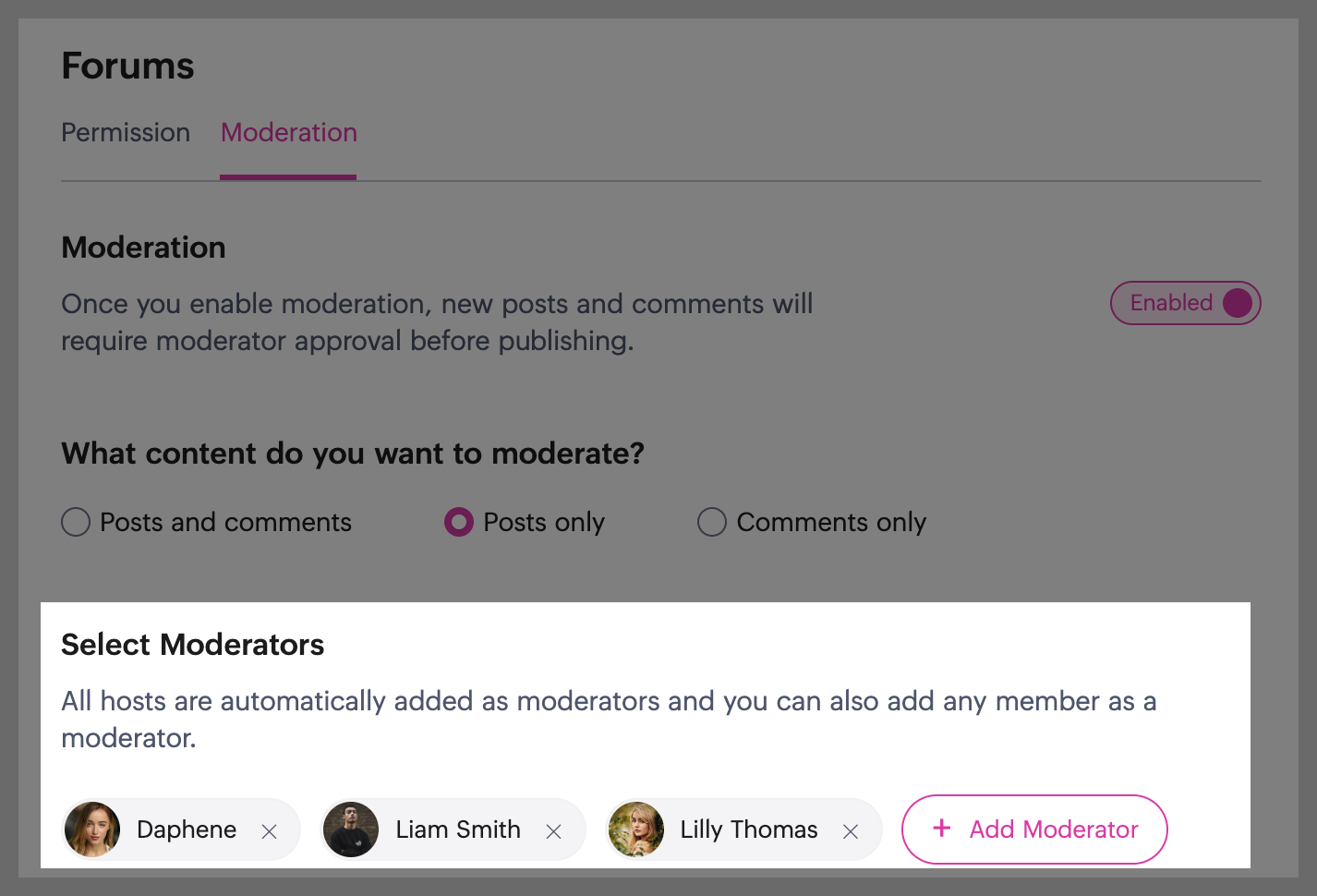This screenshot has width=1317, height=896.
Task: Click the Select Moderators heading
Action: pos(192,645)
